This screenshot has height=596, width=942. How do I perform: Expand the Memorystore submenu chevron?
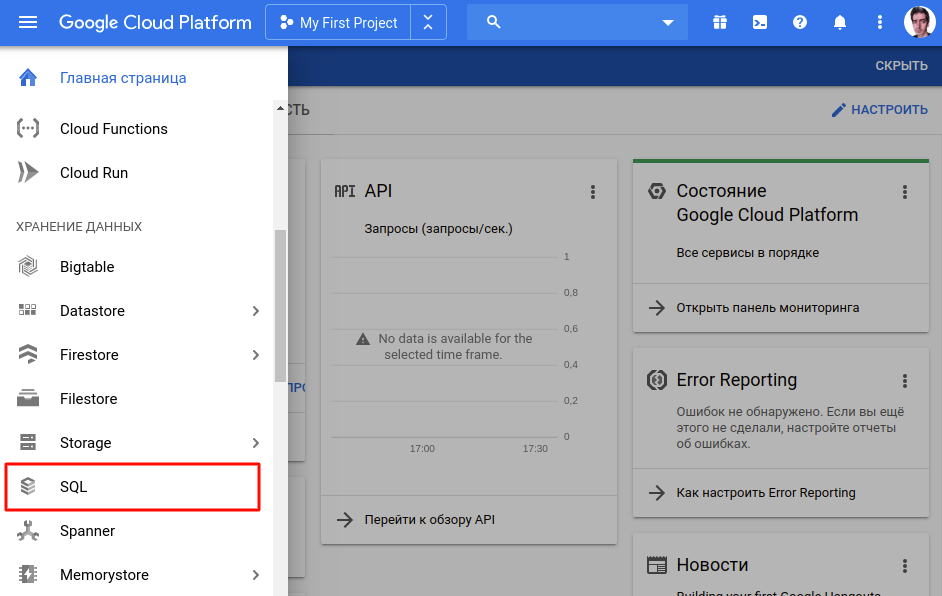click(x=256, y=575)
